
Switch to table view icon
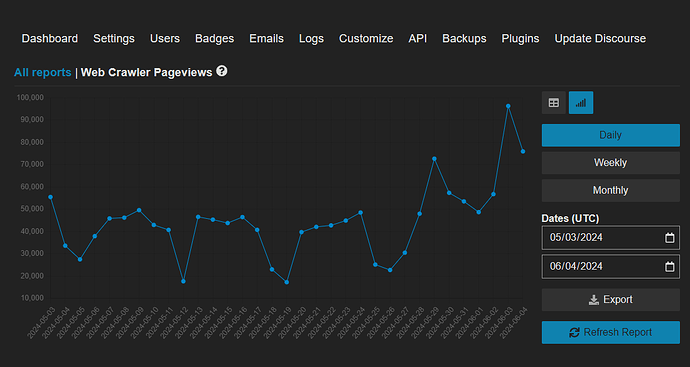click(554, 103)
